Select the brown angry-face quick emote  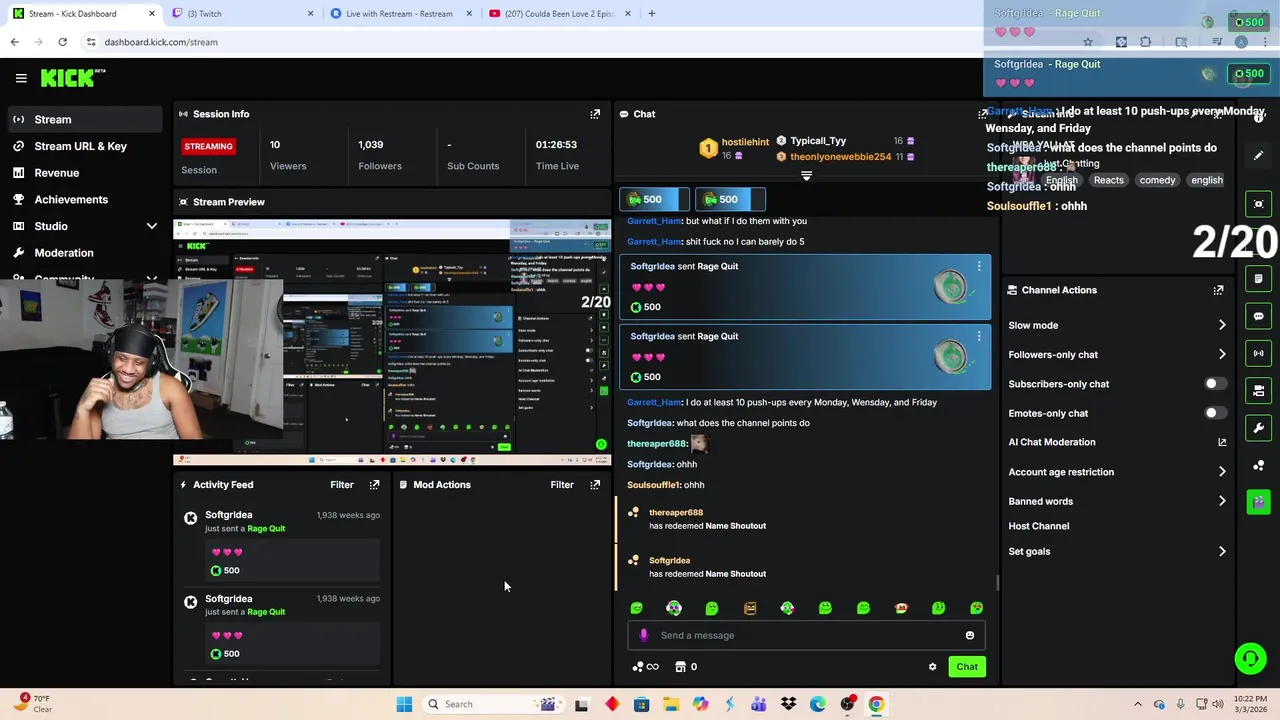[x=750, y=608]
